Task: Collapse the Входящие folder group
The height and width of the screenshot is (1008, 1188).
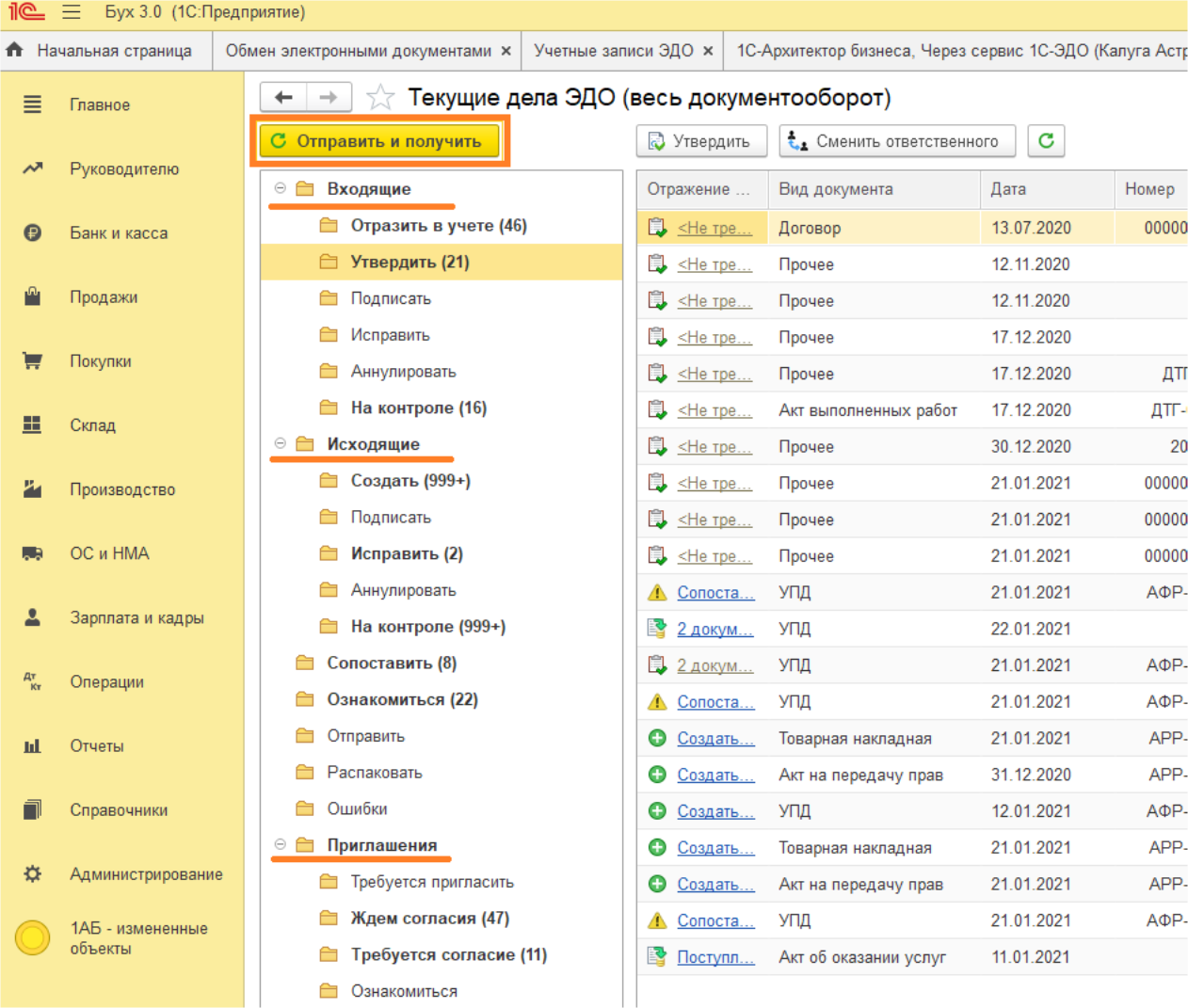Action: 280,188
